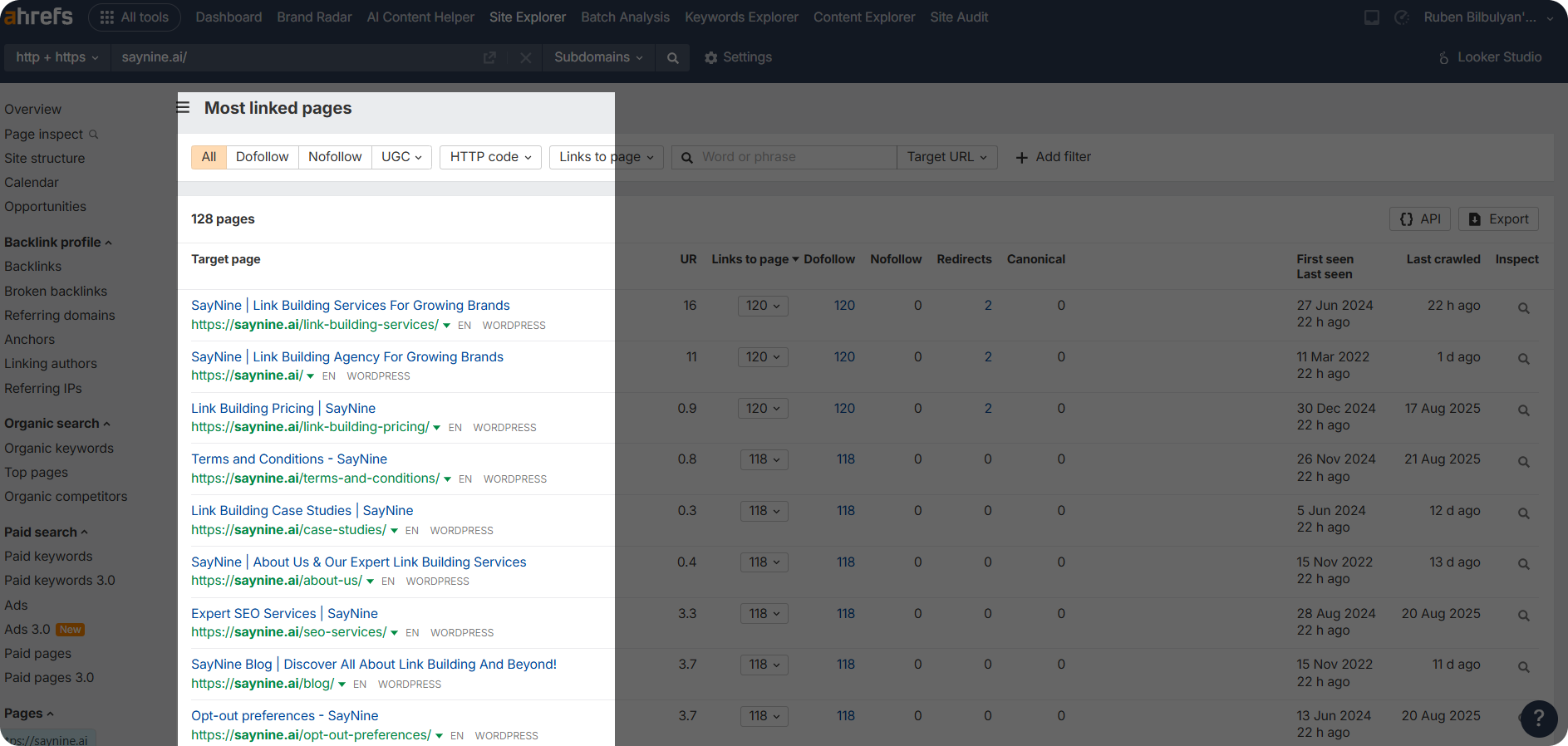
Task: Open Settings gear
Action: click(738, 57)
